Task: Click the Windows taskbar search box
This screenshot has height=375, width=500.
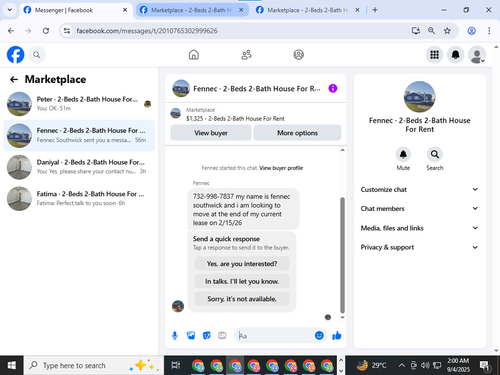Action: [93, 366]
